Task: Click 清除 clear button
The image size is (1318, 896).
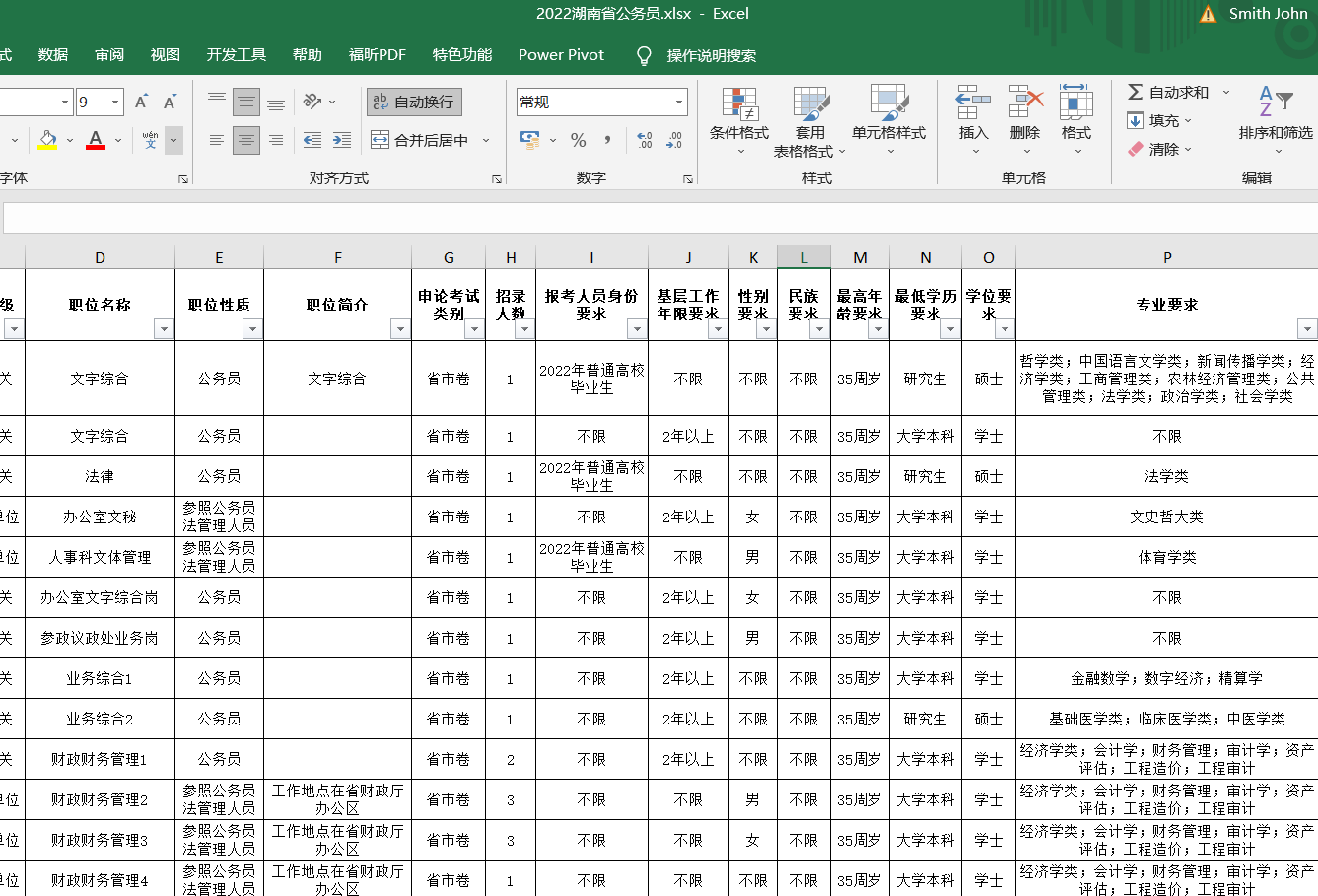Action: 1160,149
